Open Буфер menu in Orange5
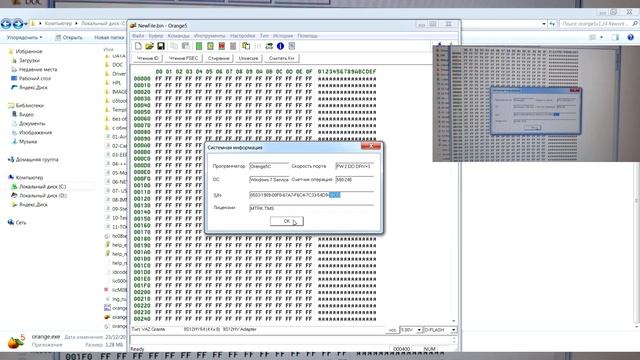Viewport: 640px width, 360px height. (156, 36)
